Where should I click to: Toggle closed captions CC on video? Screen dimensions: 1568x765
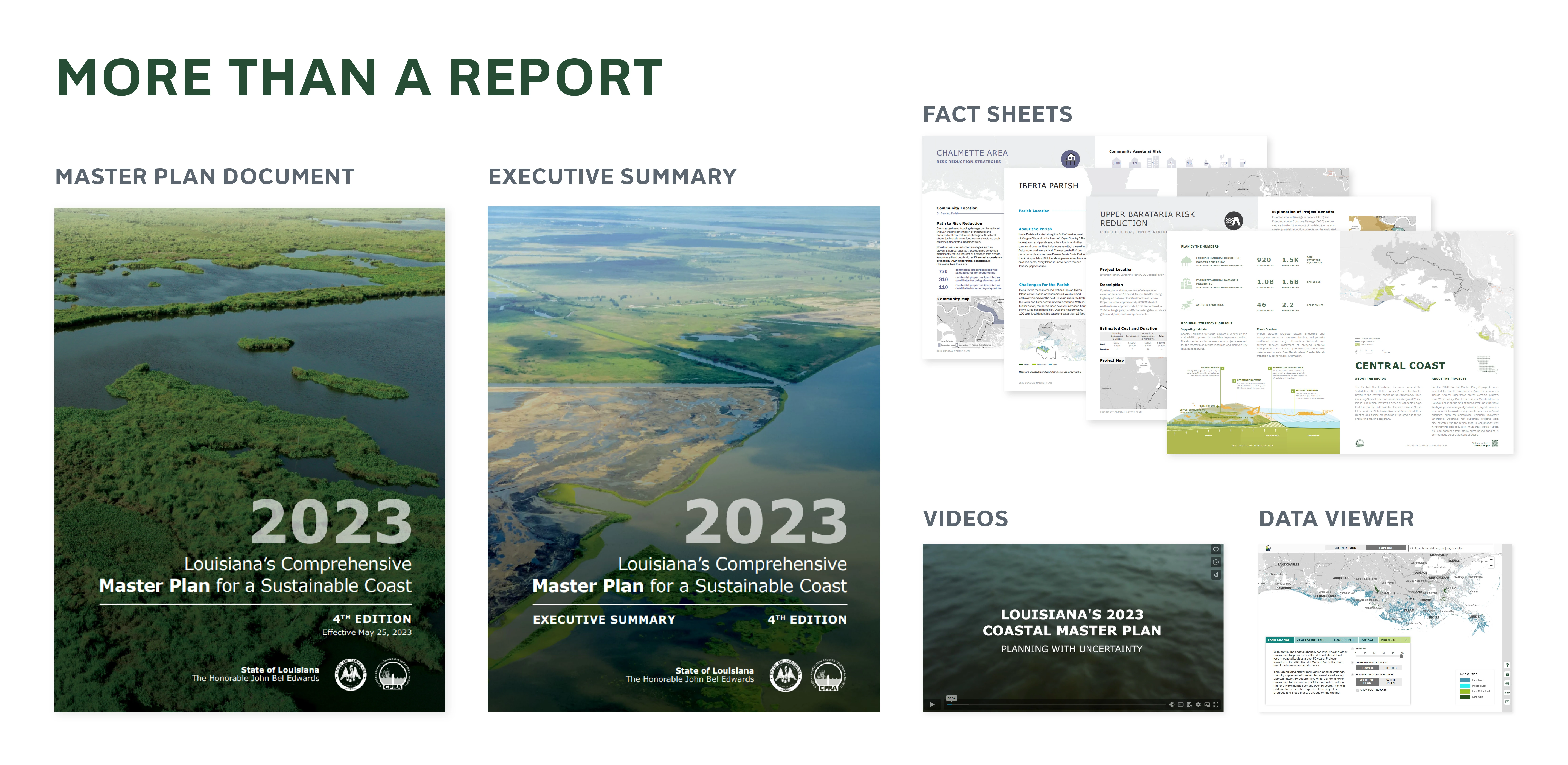click(1181, 705)
